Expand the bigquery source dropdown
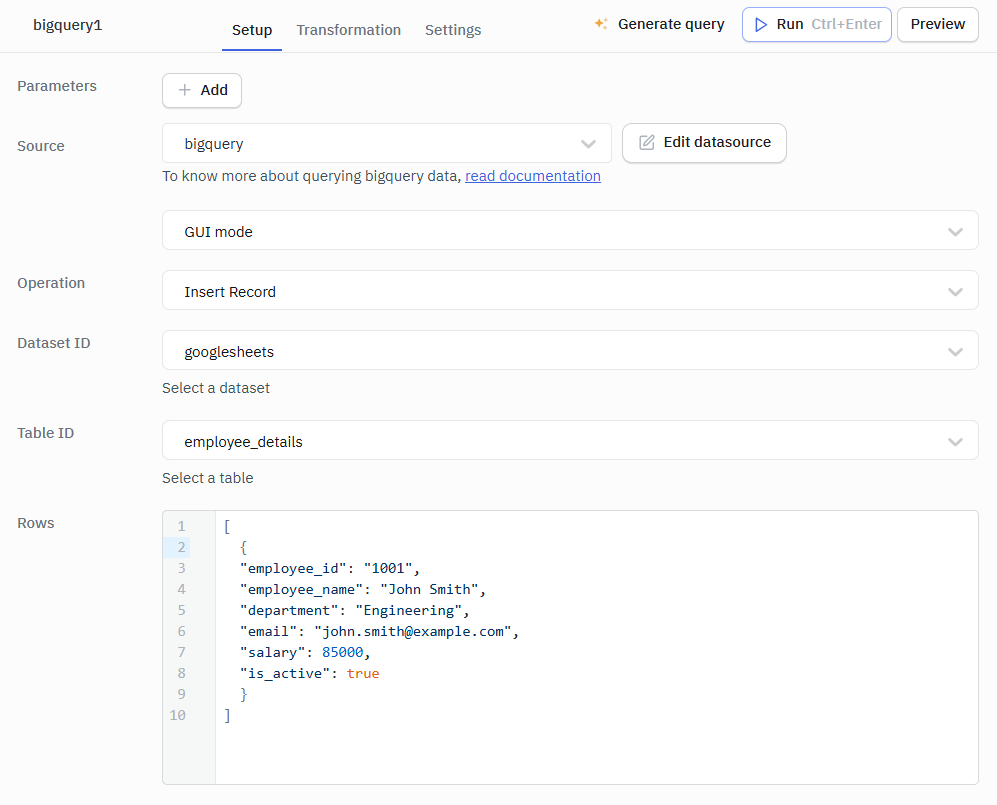997x805 pixels. (x=387, y=144)
